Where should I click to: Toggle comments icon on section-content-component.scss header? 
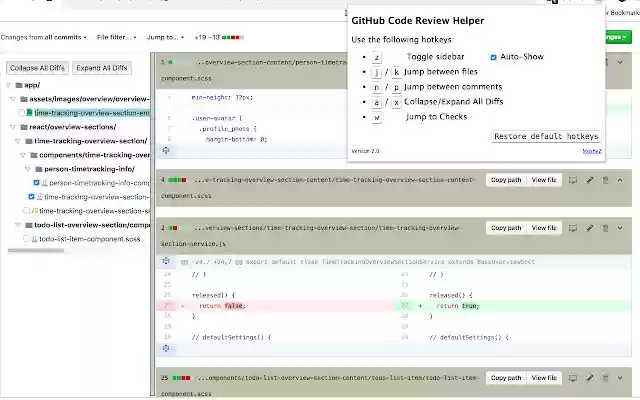click(573, 180)
